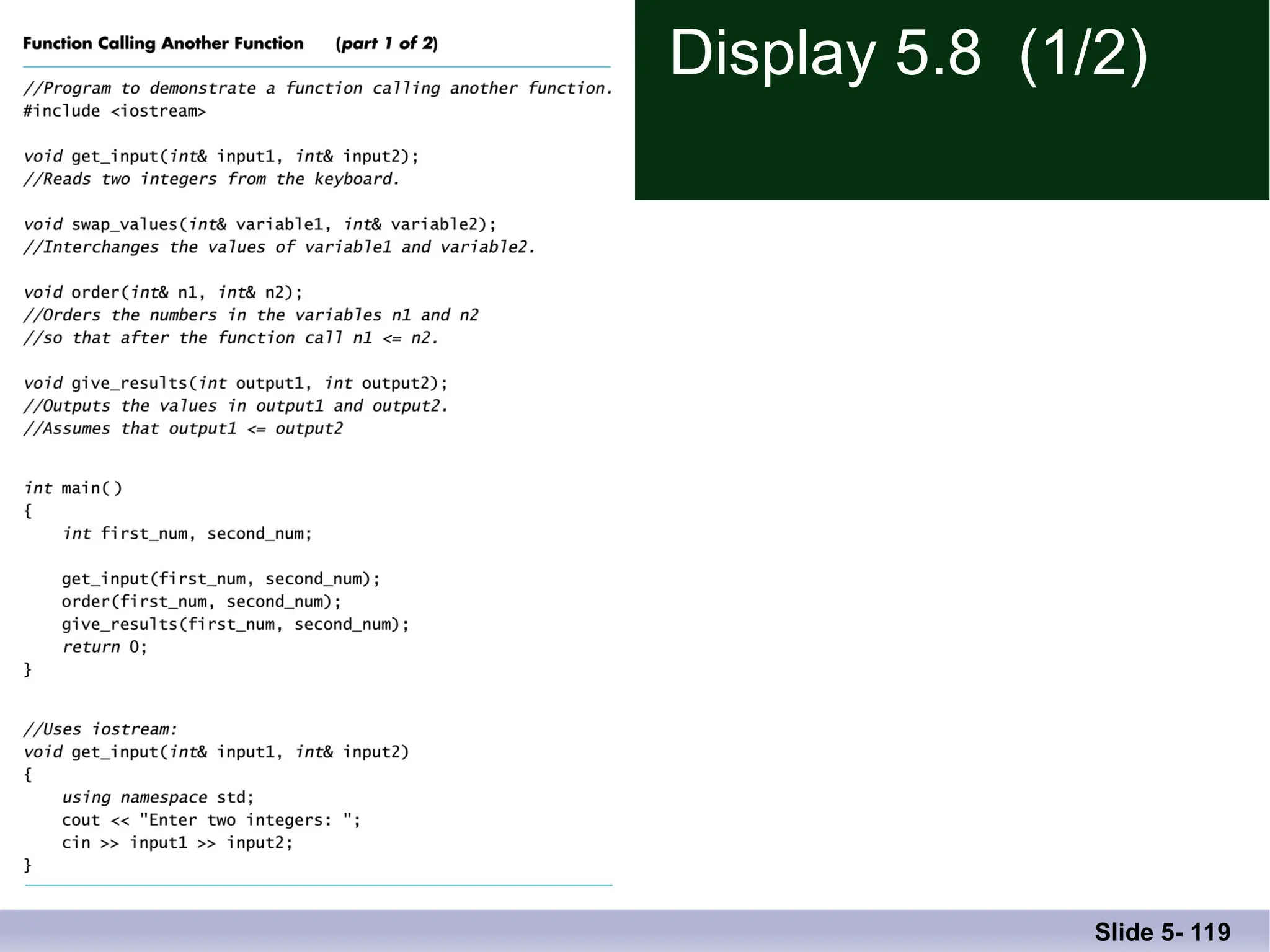Click the 'cin >> input1 >> input2;' line
The width and height of the screenshot is (1270, 952).
(177, 843)
